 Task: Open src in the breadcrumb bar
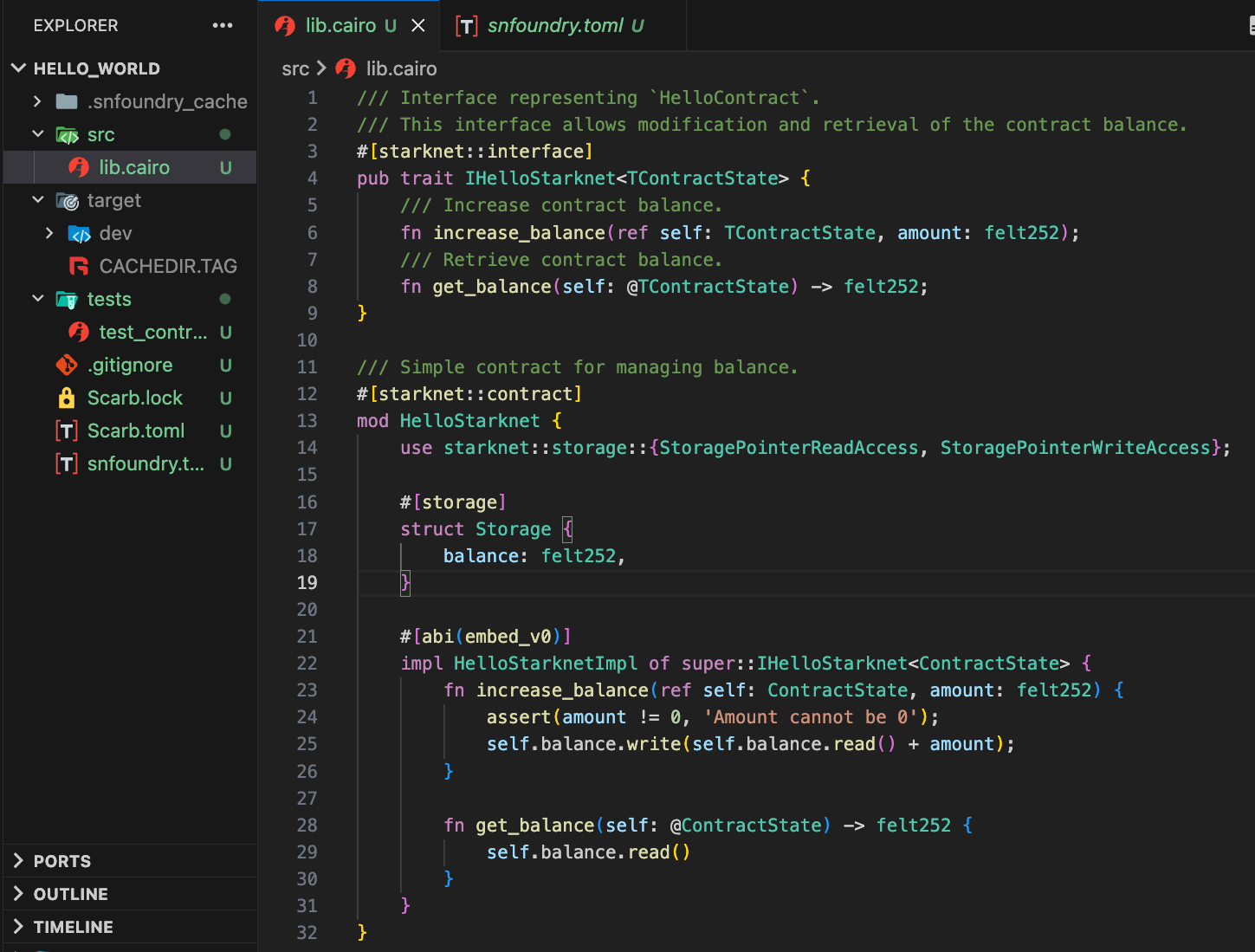click(x=295, y=68)
